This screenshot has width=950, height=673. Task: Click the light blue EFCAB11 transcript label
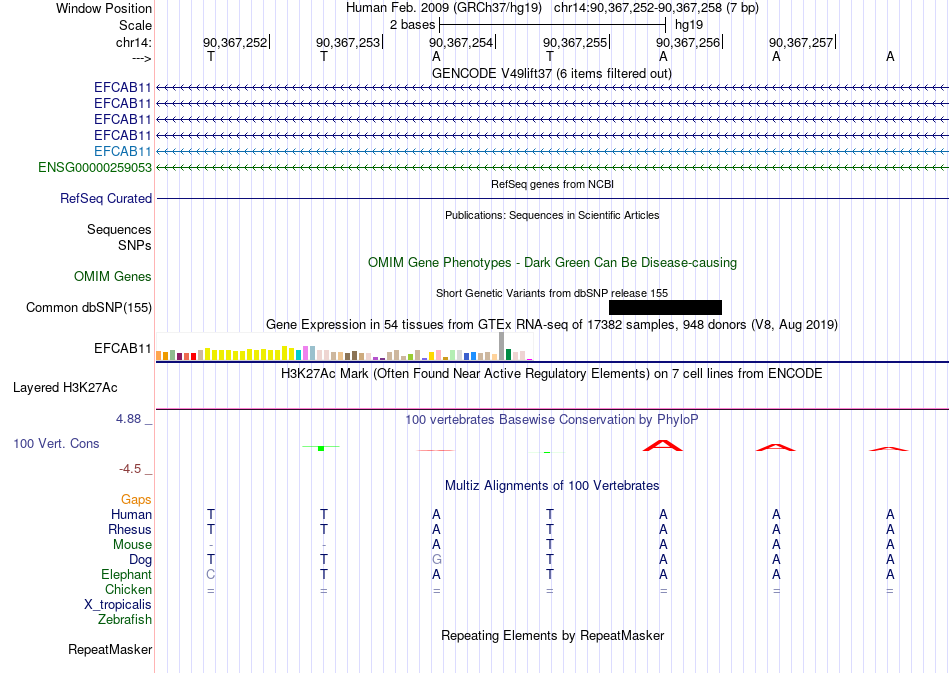[x=122, y=151]
